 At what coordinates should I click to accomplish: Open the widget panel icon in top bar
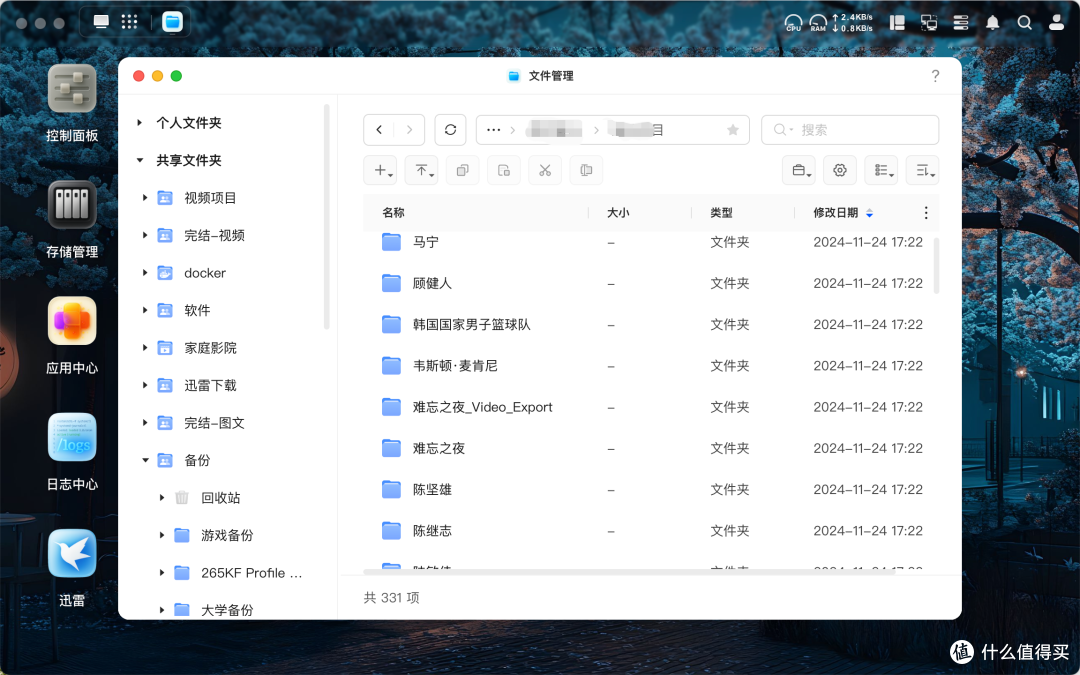(897, 23)
